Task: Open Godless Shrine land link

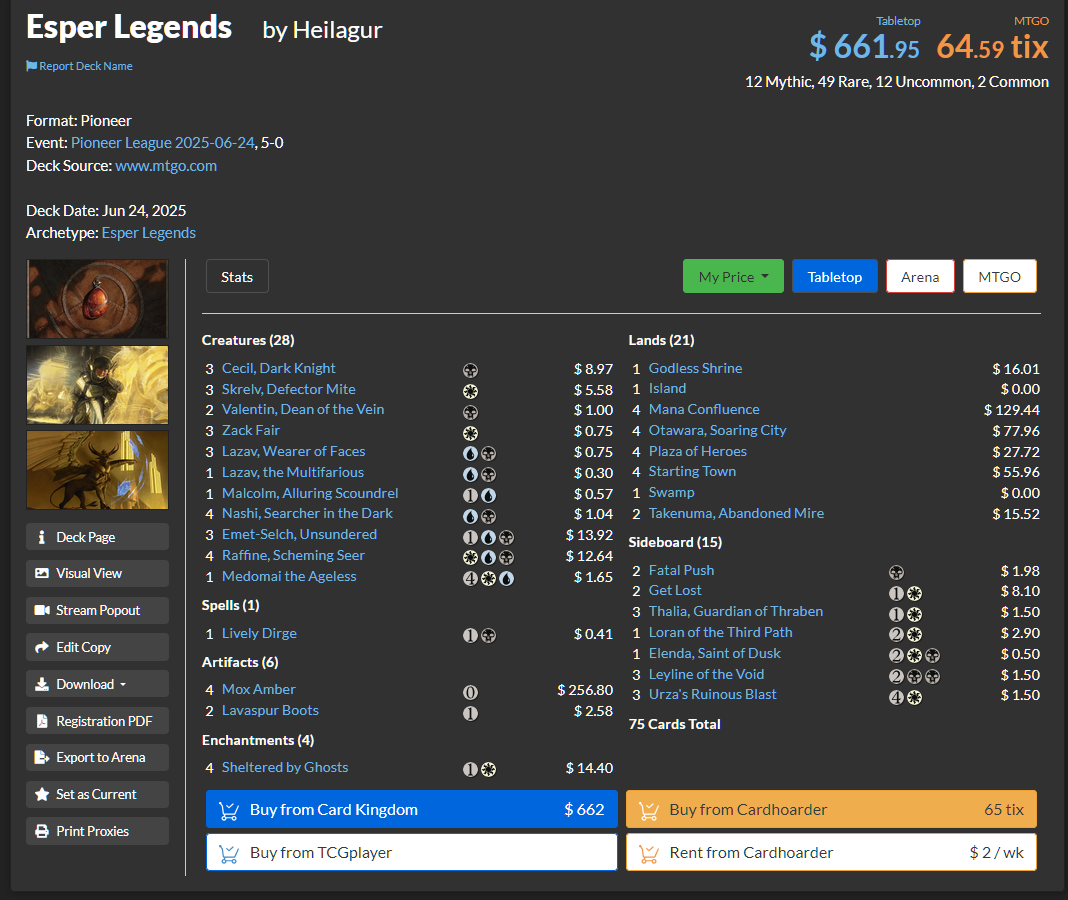Action: (695, 368)
